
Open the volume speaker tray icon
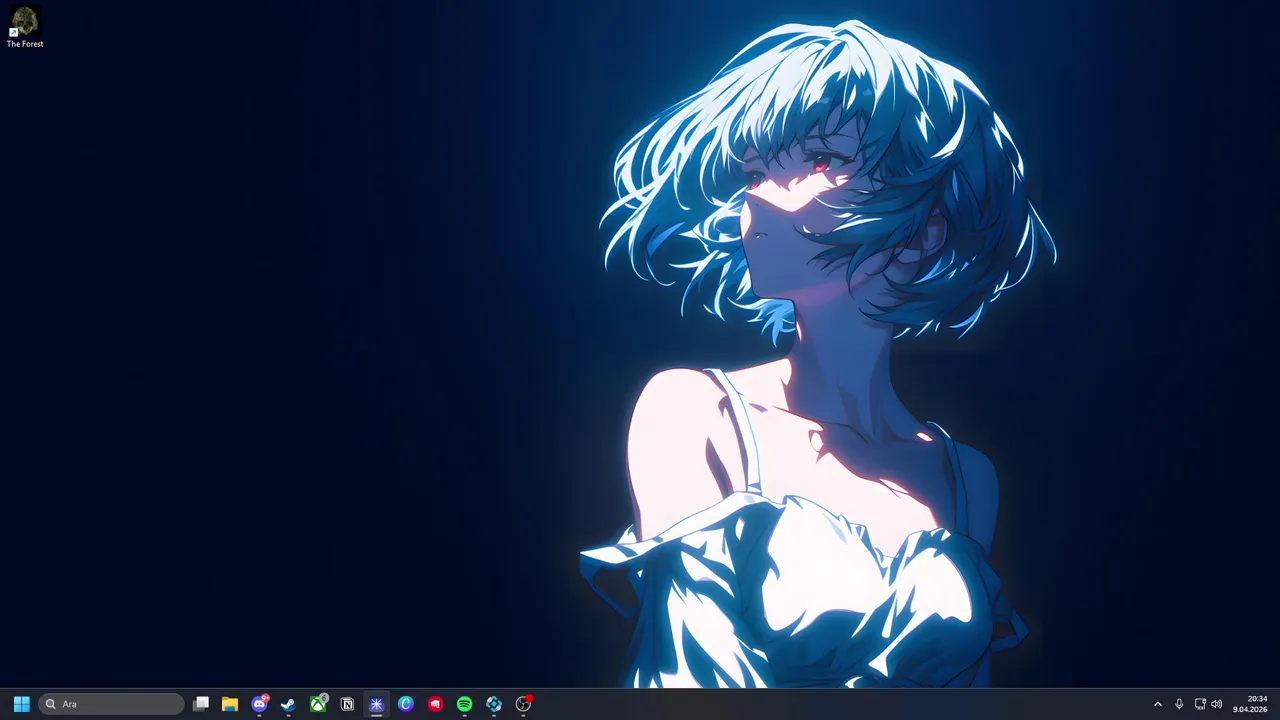tap(1217, 704)
